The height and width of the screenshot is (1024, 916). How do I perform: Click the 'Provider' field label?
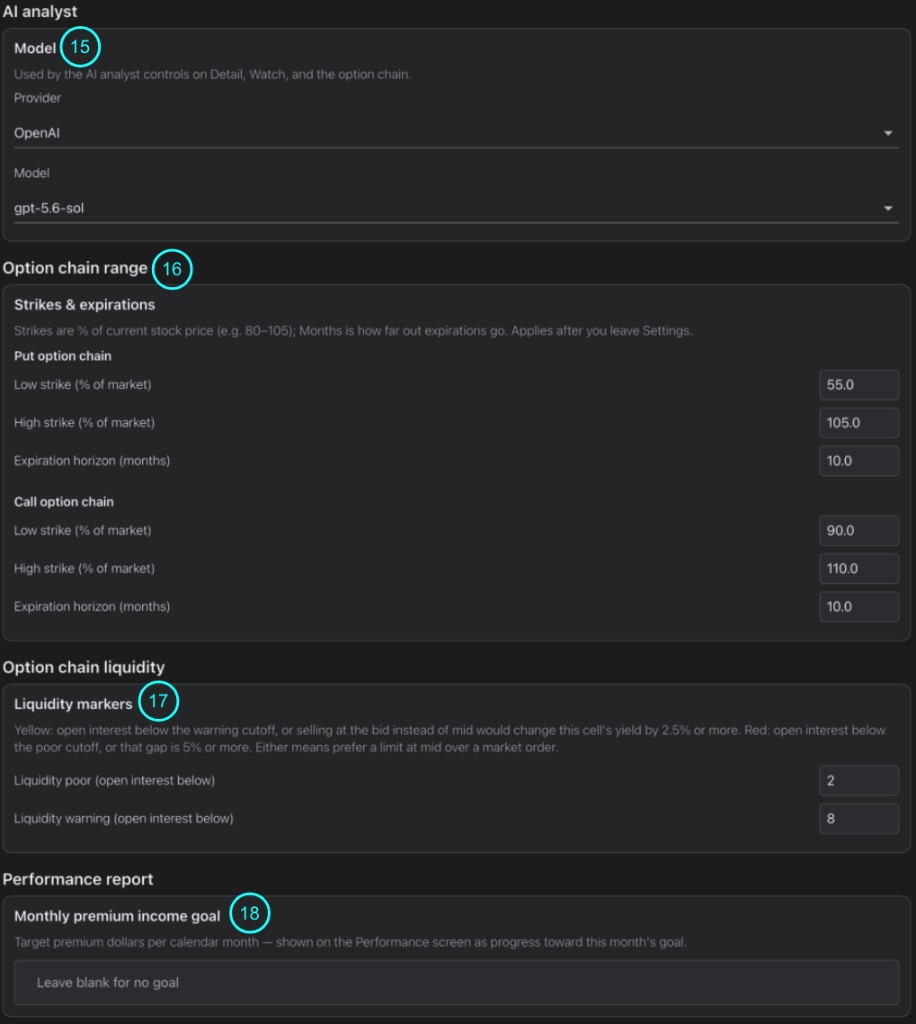pos(37,98)
